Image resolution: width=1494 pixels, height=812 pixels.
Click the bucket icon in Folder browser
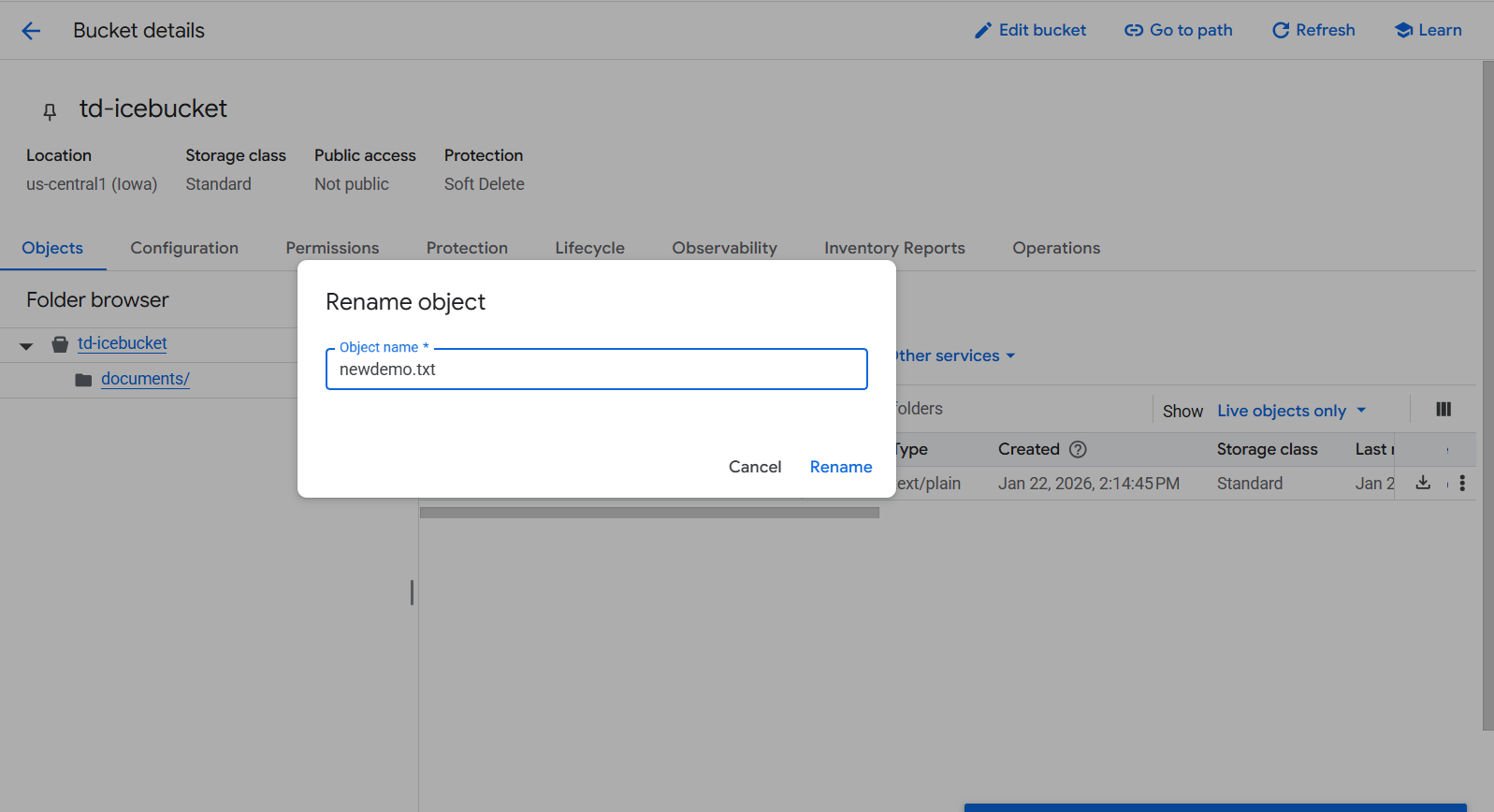click(x=60, y=344)
